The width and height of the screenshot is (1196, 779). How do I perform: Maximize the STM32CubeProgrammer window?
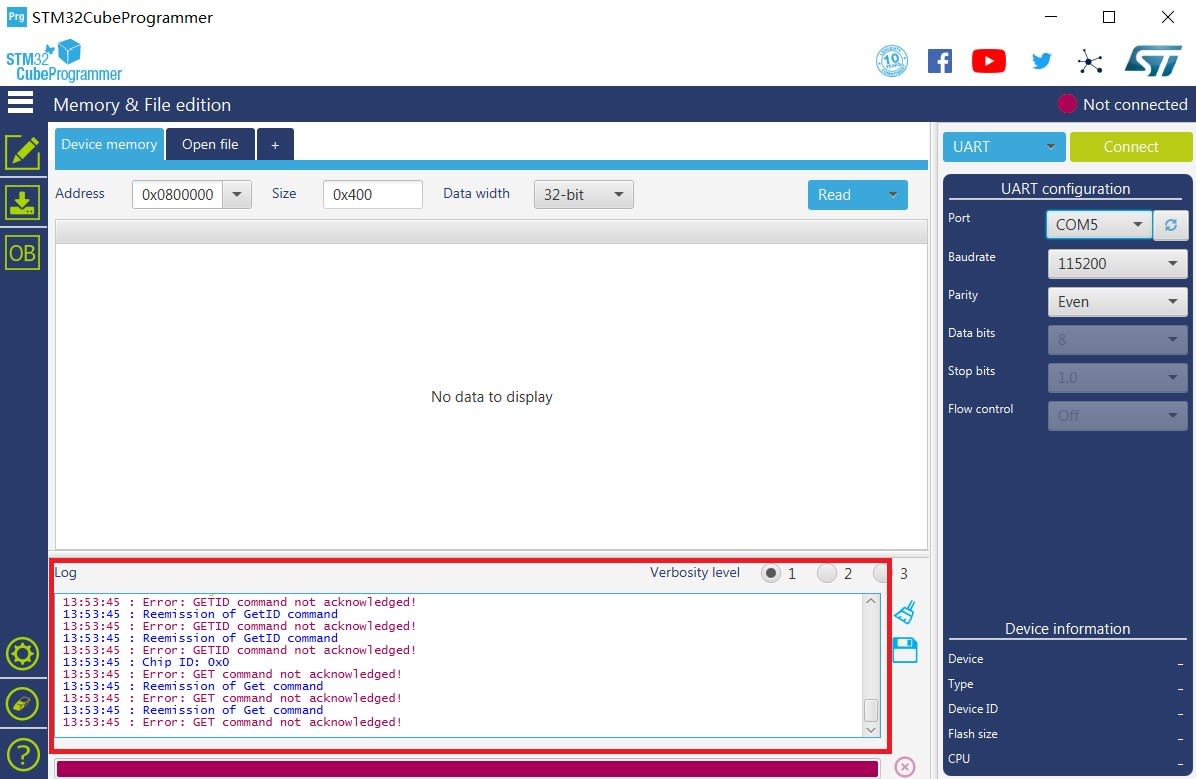pyautogui.click(x=1109, y=17)
